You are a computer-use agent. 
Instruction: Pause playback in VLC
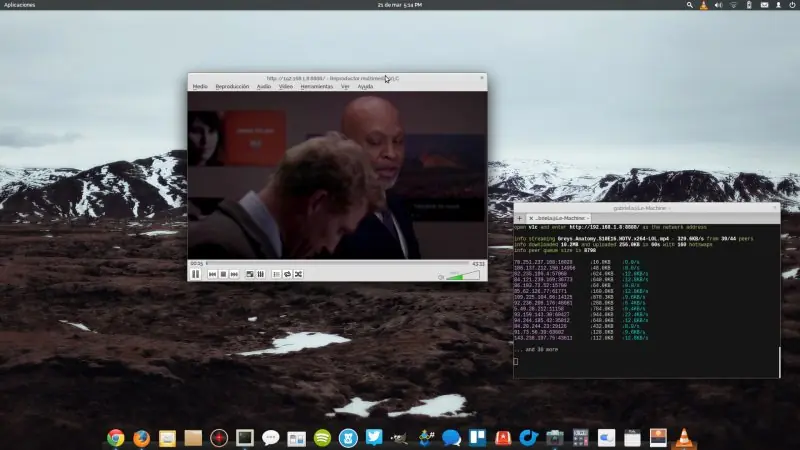195,274
